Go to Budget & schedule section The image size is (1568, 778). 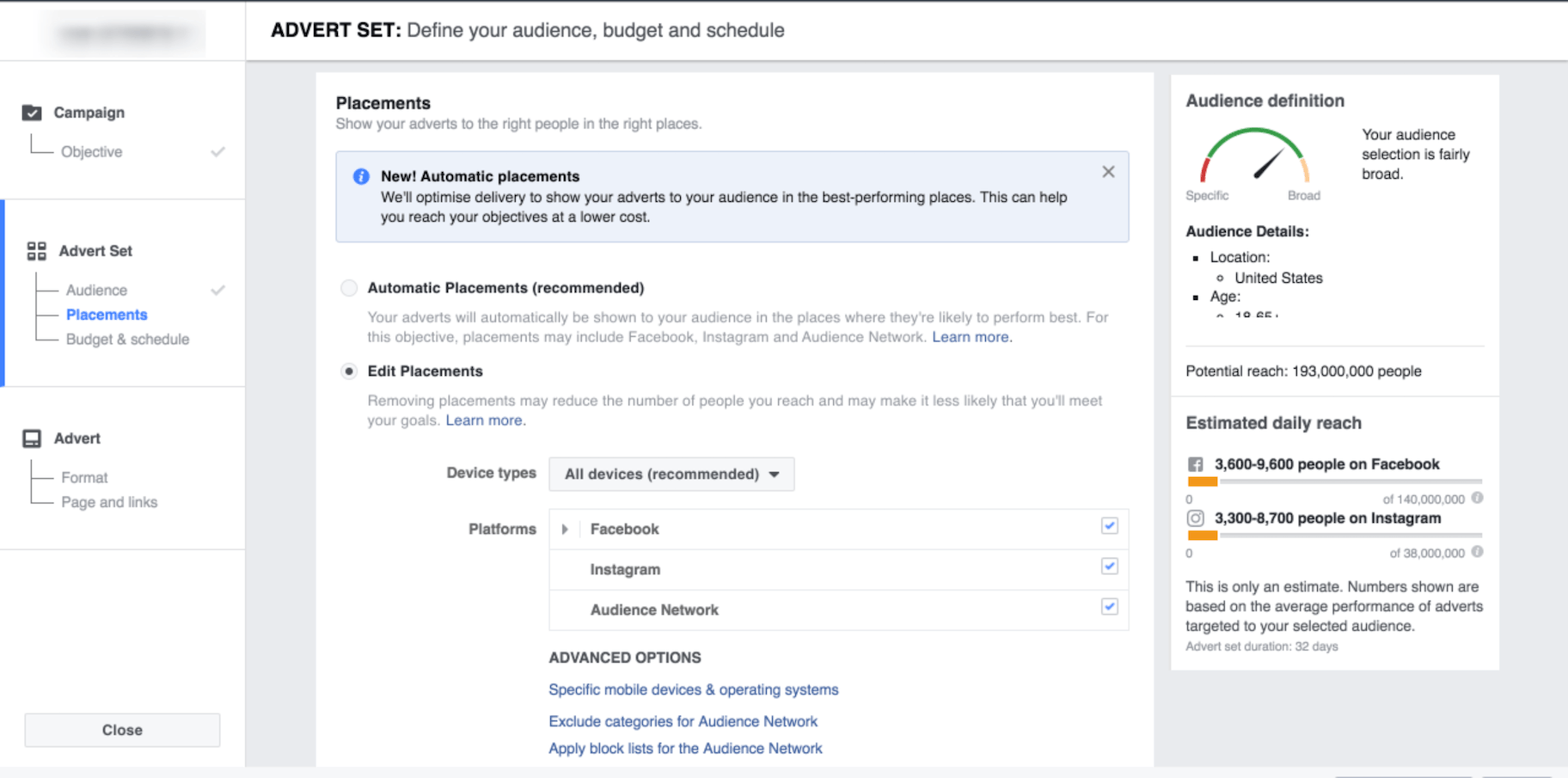click(127, 340)
